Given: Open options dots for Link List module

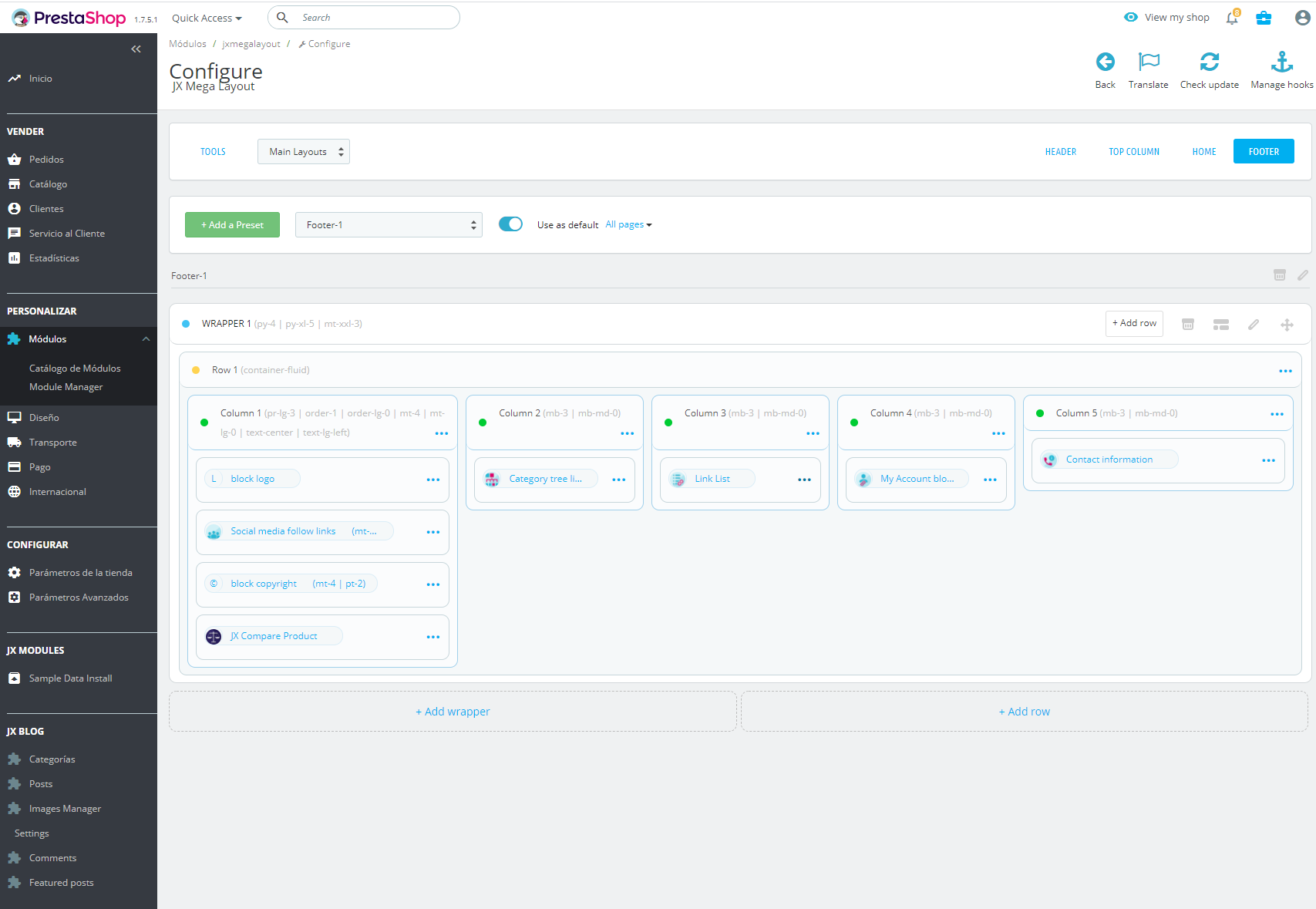Looking at the screenshot, I should click(804, 480).
